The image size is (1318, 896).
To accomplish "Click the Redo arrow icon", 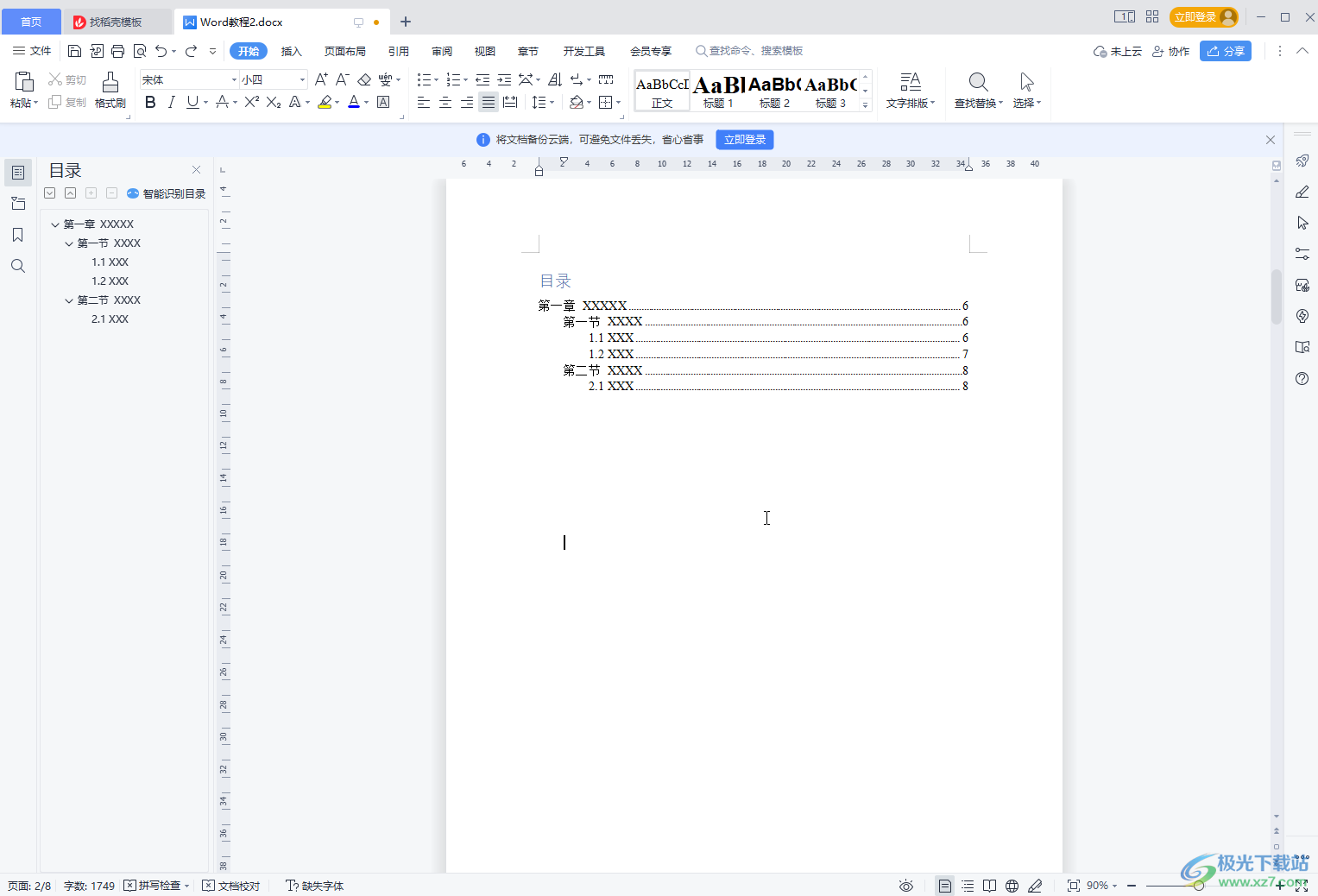I will (x=191, y=51).
